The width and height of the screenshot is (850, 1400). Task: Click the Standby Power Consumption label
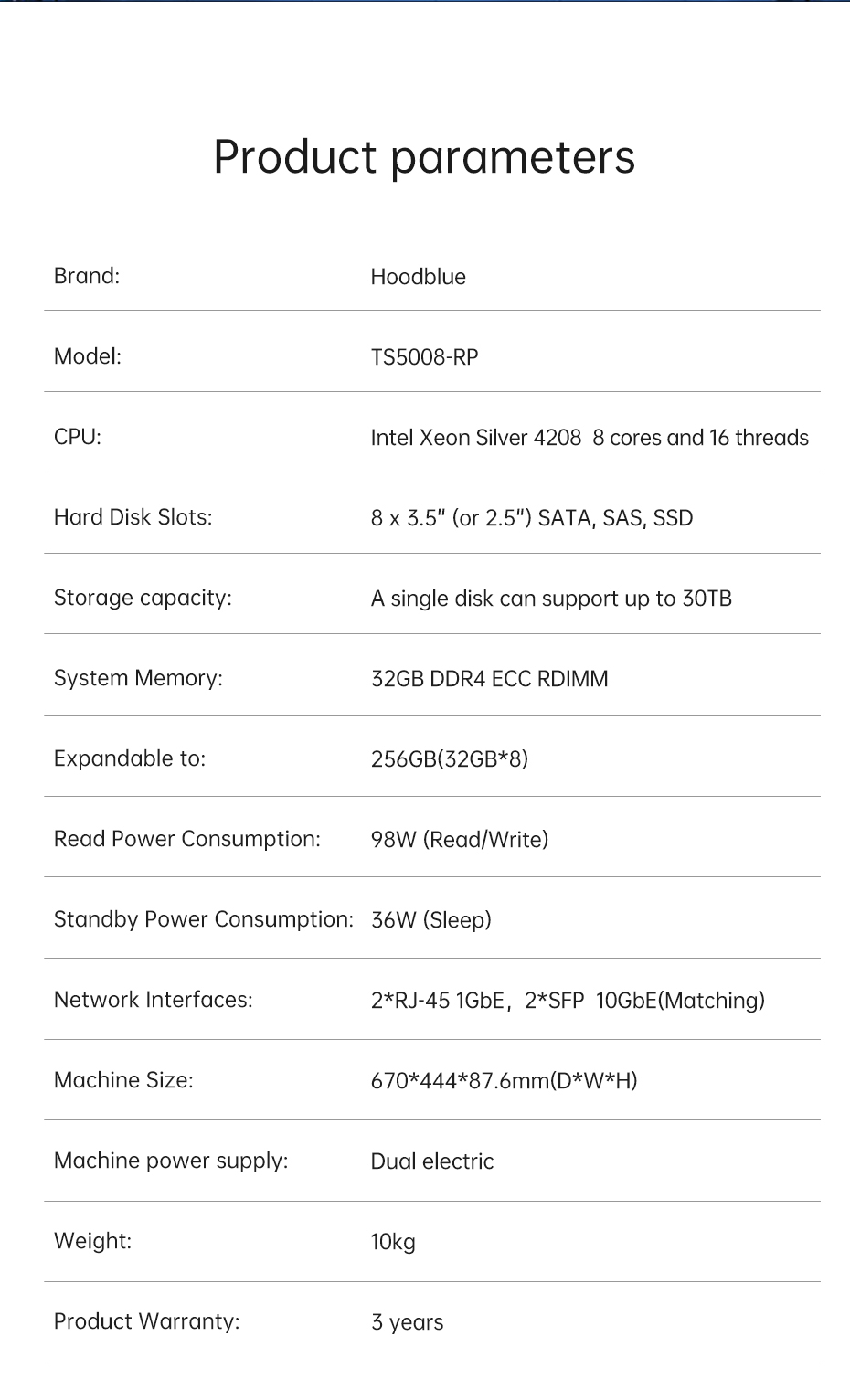(x=204, y=919)
